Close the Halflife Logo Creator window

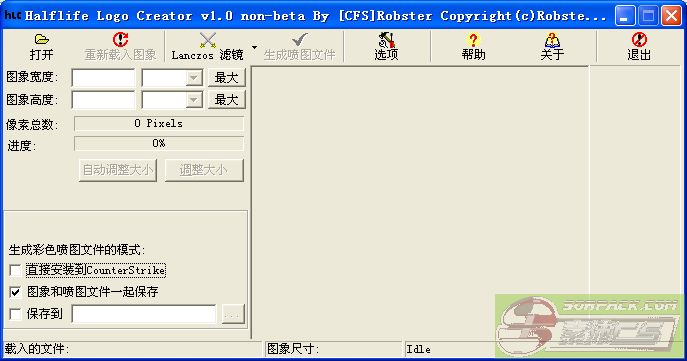point(672,16)
